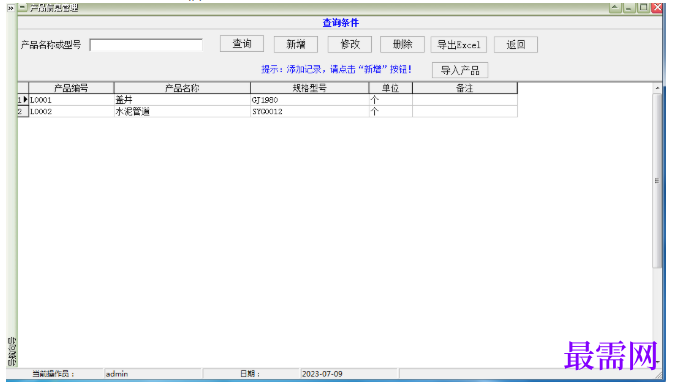Click unit cell 个 in row L0001
Screen dimensions: 676x387
pyautogui.click(x=391, y=100)
